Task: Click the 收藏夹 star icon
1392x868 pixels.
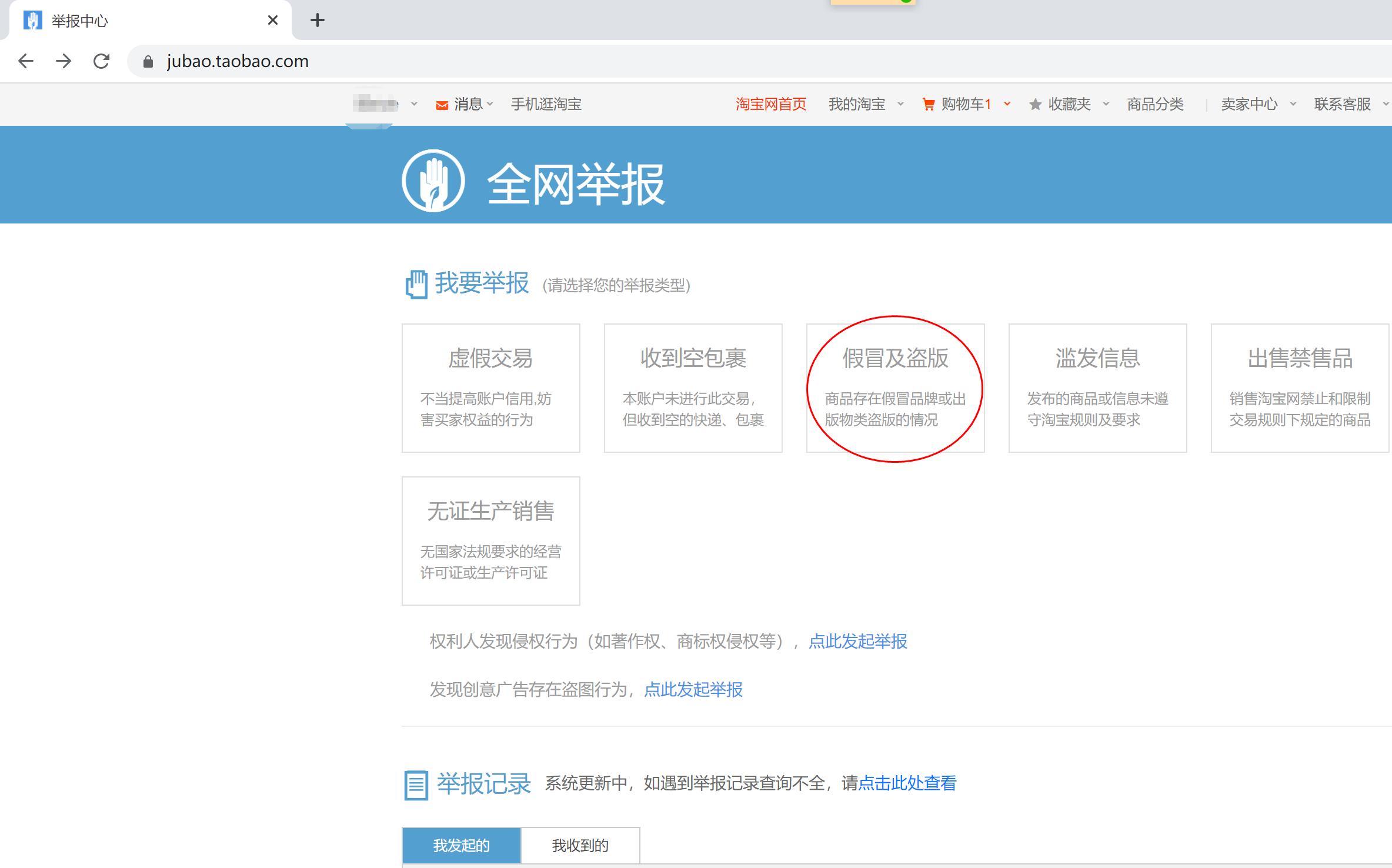Action: [1036, 104]
